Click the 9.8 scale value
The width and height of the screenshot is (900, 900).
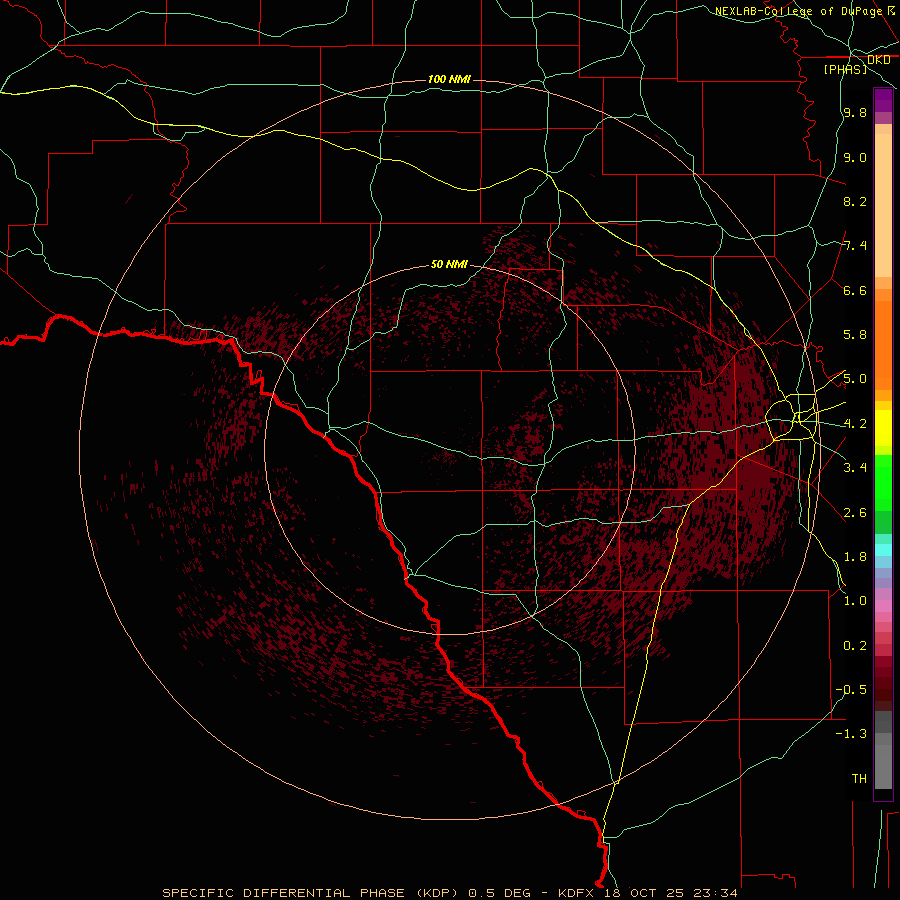(x=855, y=113)
